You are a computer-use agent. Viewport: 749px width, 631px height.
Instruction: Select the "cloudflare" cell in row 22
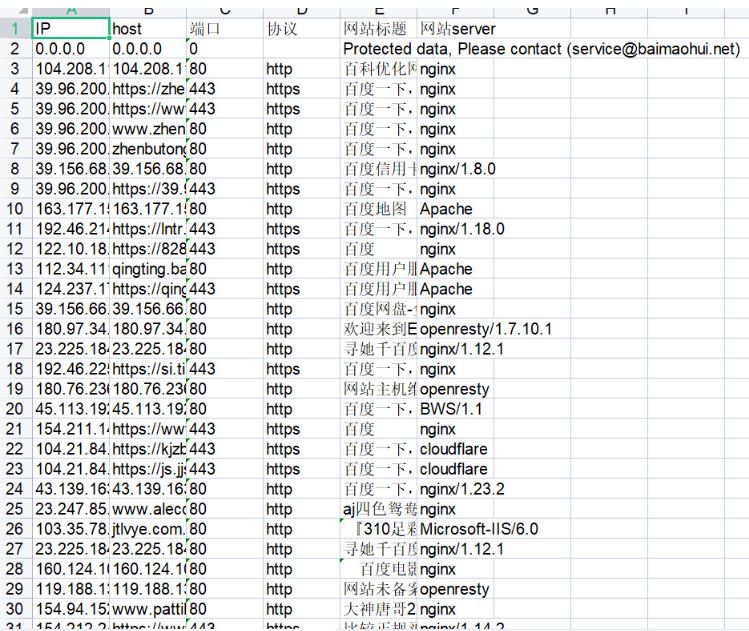456,449
